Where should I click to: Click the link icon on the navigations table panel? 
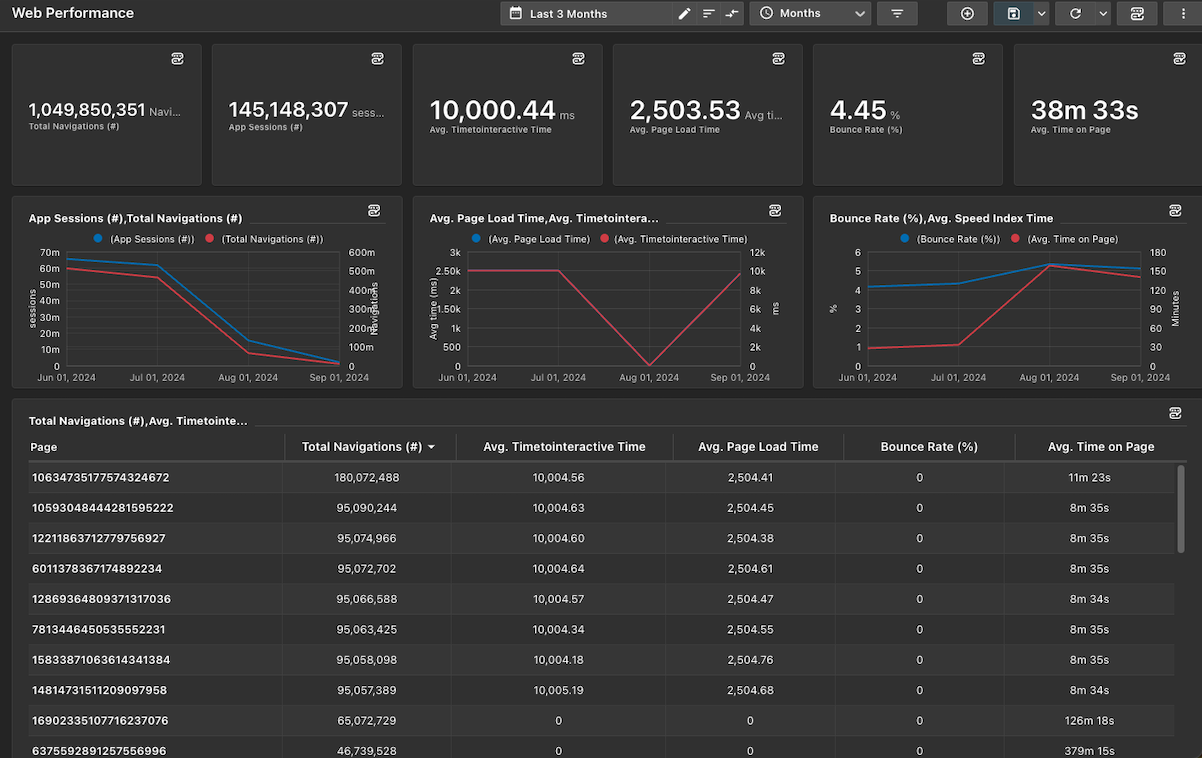[1176, 414]
